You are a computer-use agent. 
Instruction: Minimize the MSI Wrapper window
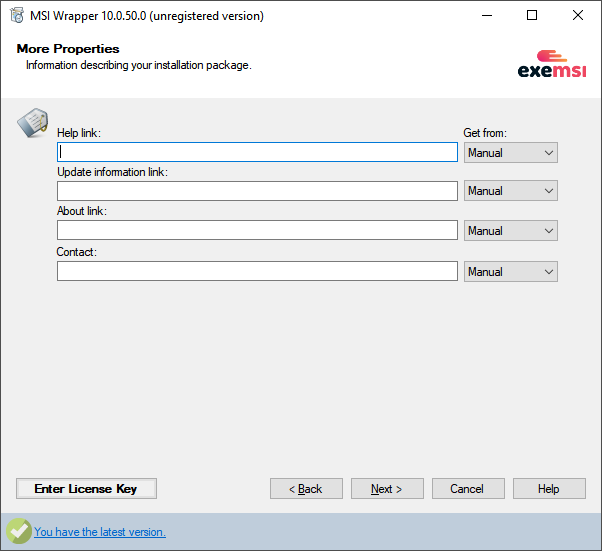point(487,15)
